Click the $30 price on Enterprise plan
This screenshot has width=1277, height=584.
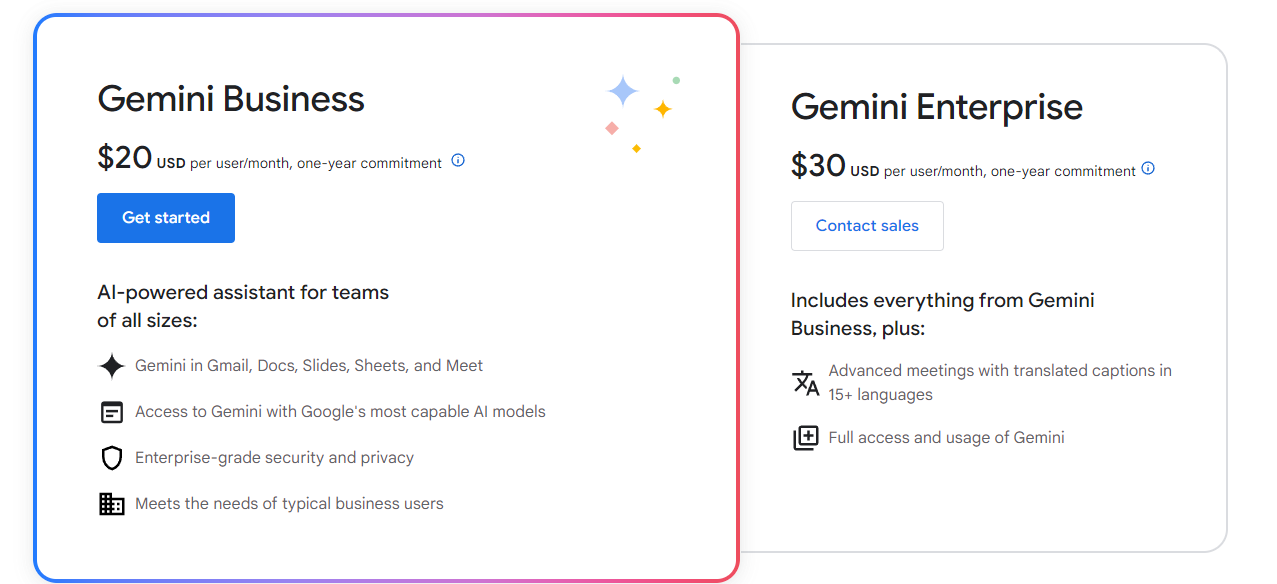(818, 166)
